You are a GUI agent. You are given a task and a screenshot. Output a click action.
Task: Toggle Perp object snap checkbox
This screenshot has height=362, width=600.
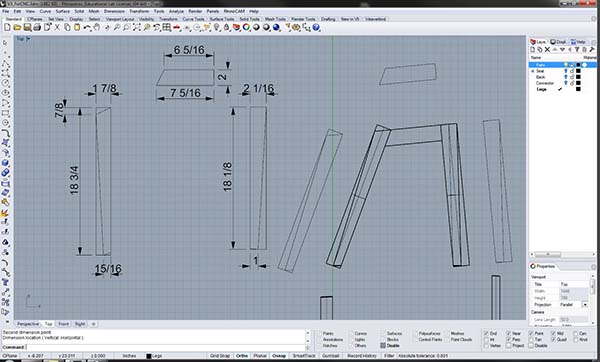(509, 339)
